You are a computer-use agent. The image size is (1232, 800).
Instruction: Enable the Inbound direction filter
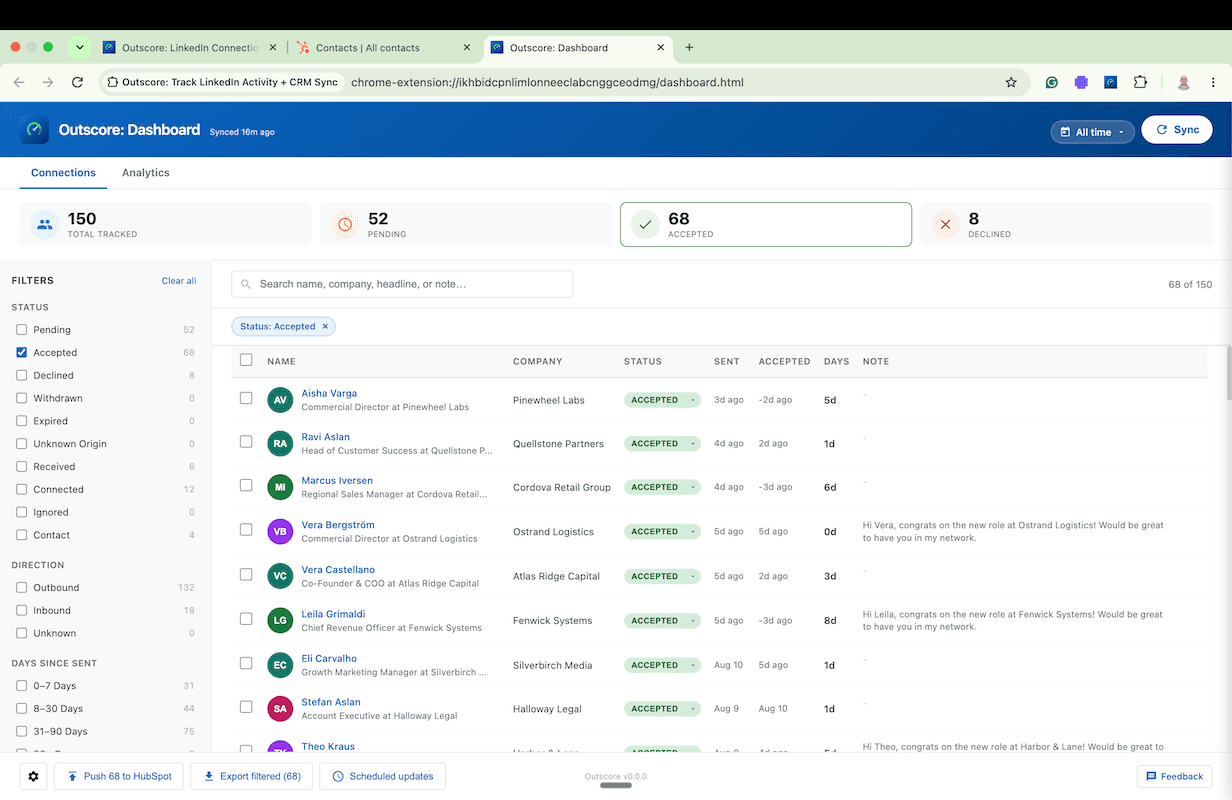tap(22, 611)
